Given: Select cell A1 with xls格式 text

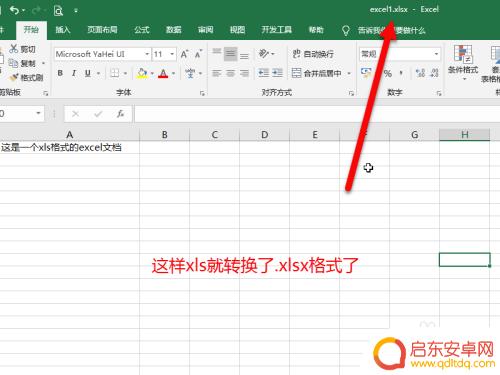Looking at the screenshot, I should click(69, 147).
